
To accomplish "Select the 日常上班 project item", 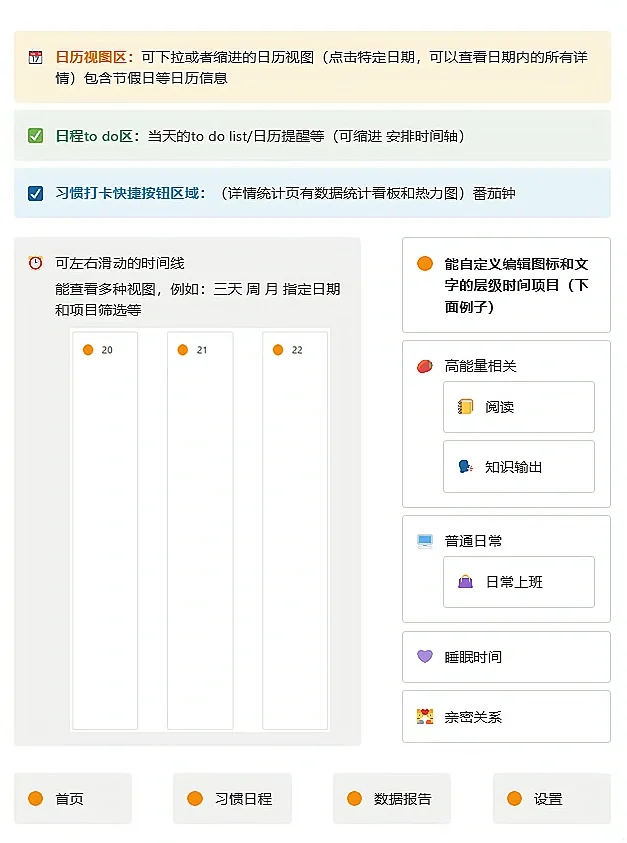I will point(519,582).
